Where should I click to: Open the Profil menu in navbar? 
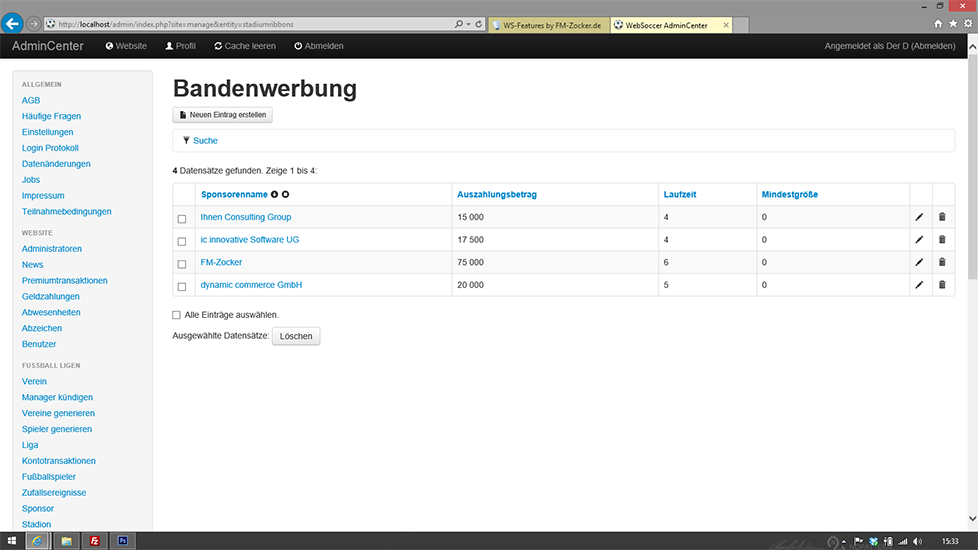click(x=180, y=46)
